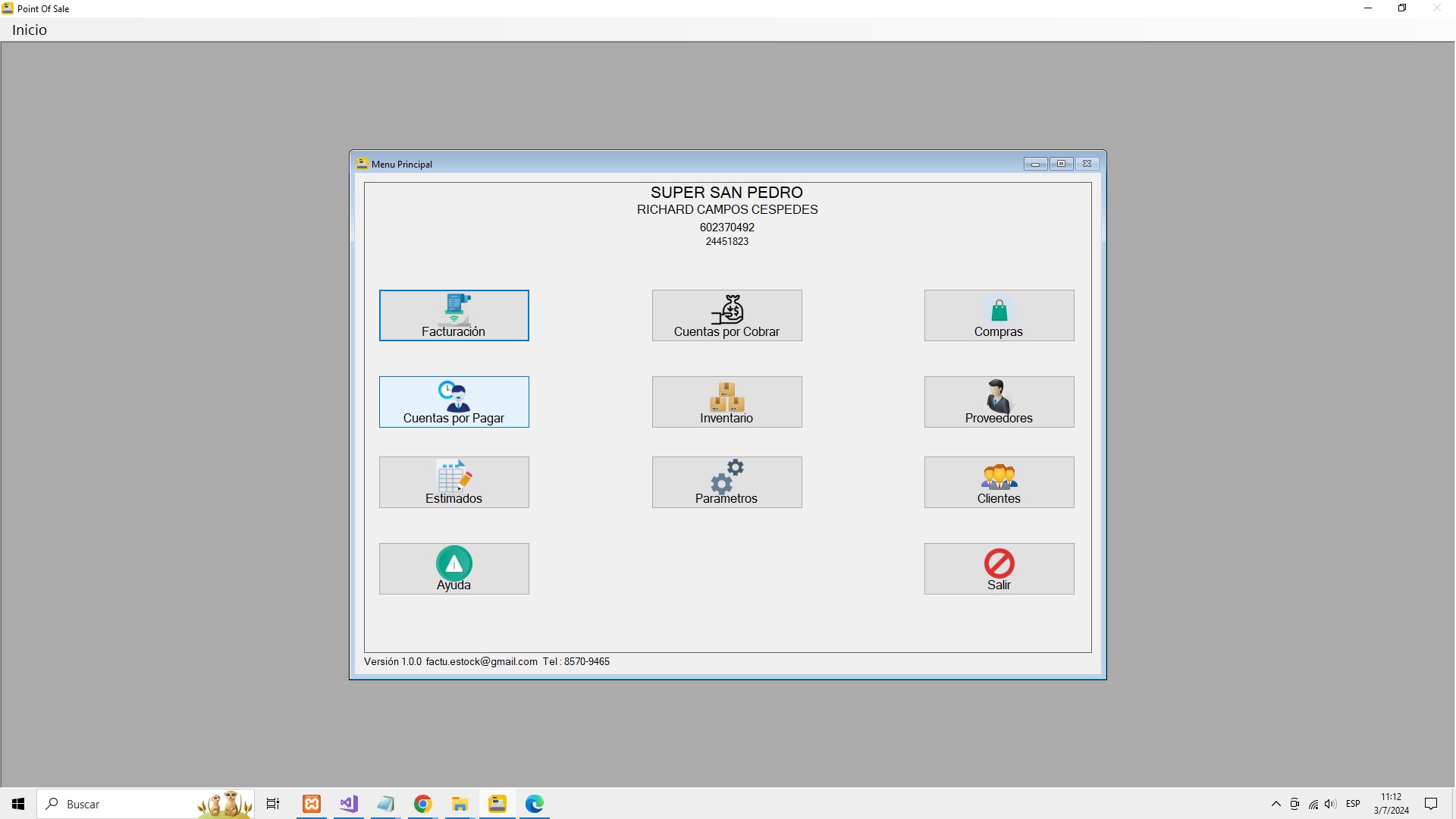Open the network status tray icon

pyautogui.click(x=1313, y=804)
